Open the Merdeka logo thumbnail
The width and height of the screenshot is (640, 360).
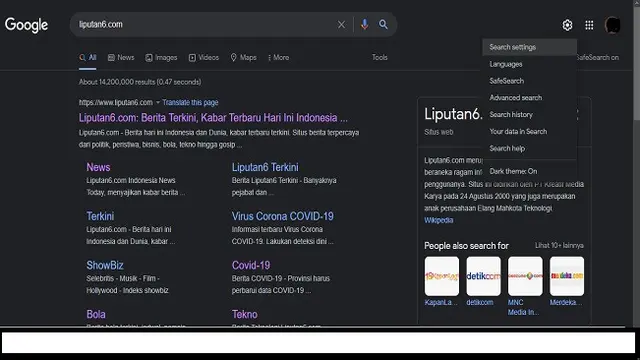tap(567, 276)
